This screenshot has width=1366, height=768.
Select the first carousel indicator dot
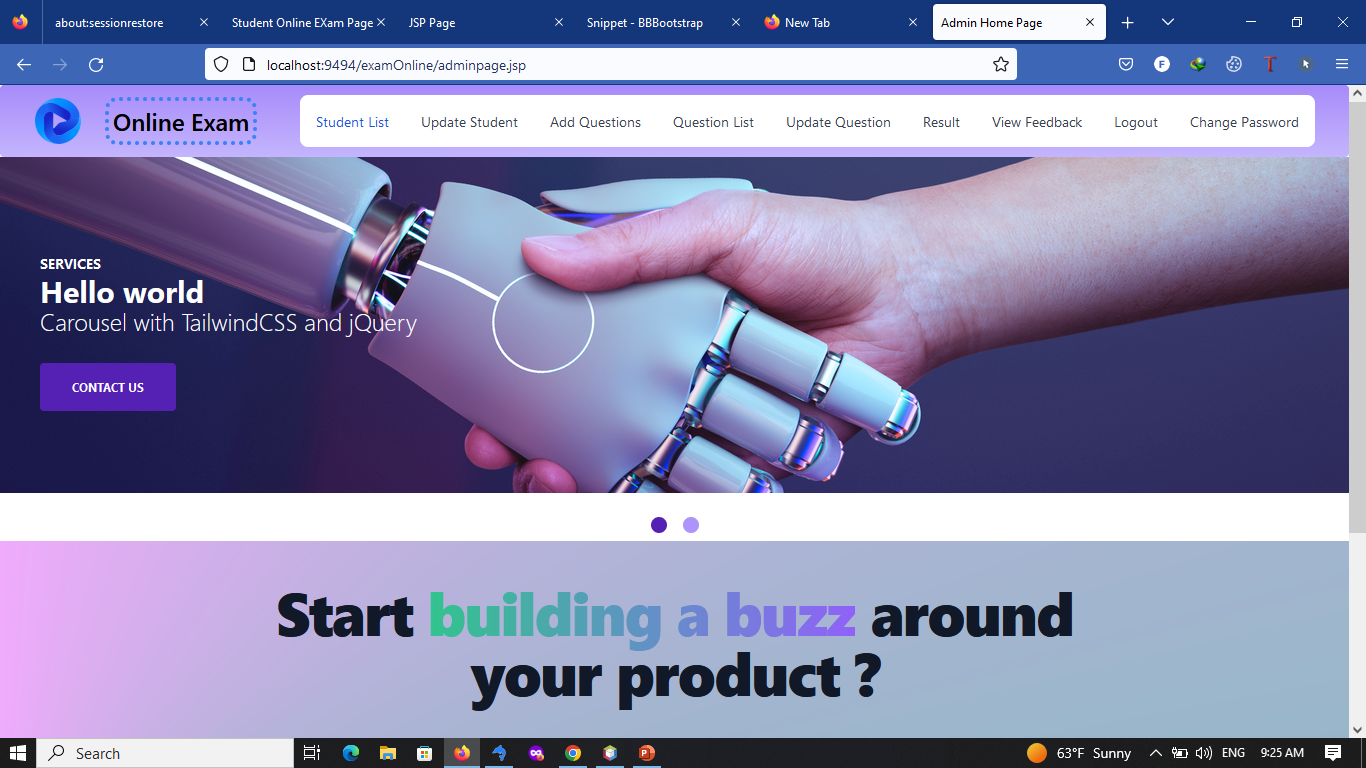(659, 525)
